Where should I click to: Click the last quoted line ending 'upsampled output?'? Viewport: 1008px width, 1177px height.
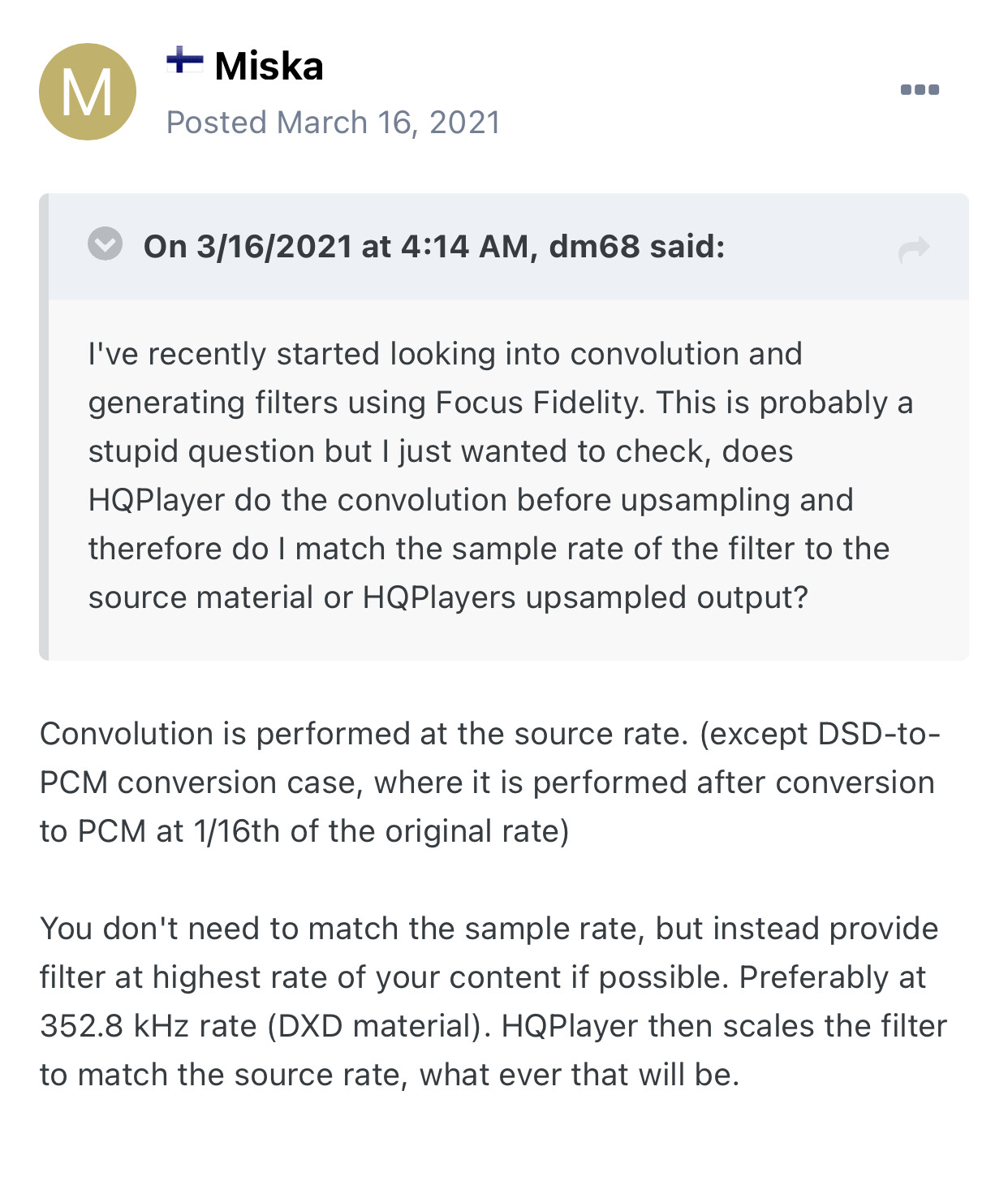pyautogui.click(x=448, y=597)
